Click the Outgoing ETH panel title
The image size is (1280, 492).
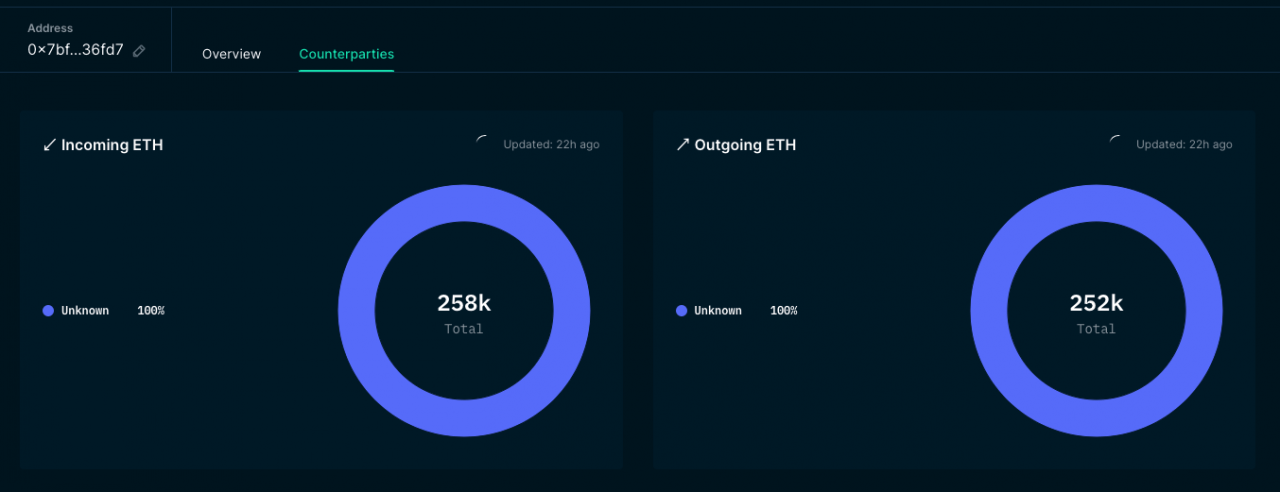click(x=745, y=145)
